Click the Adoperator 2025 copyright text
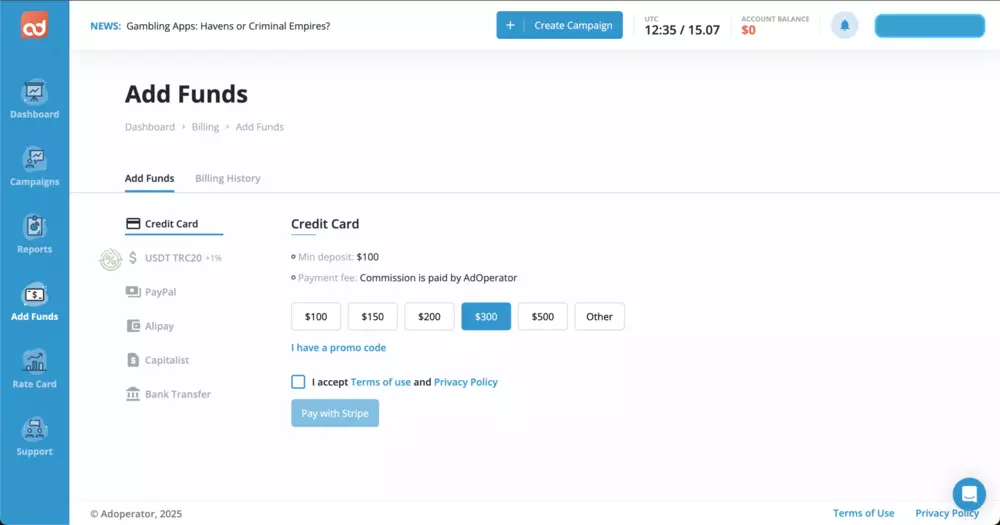This screenshot has height=525, width=1000. [x=136, y=514]
